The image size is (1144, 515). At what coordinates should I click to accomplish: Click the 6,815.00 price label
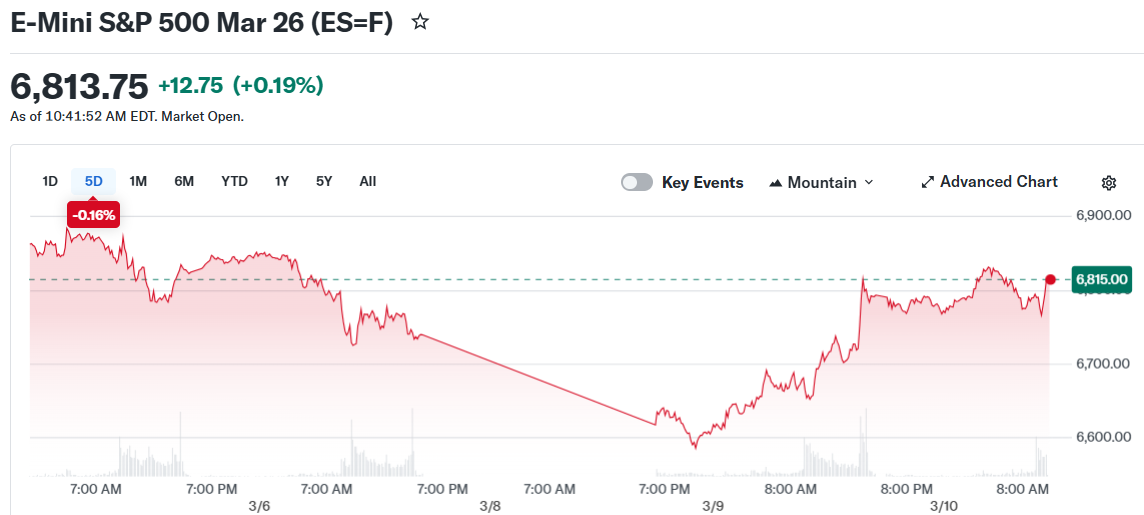[1100, 279]
